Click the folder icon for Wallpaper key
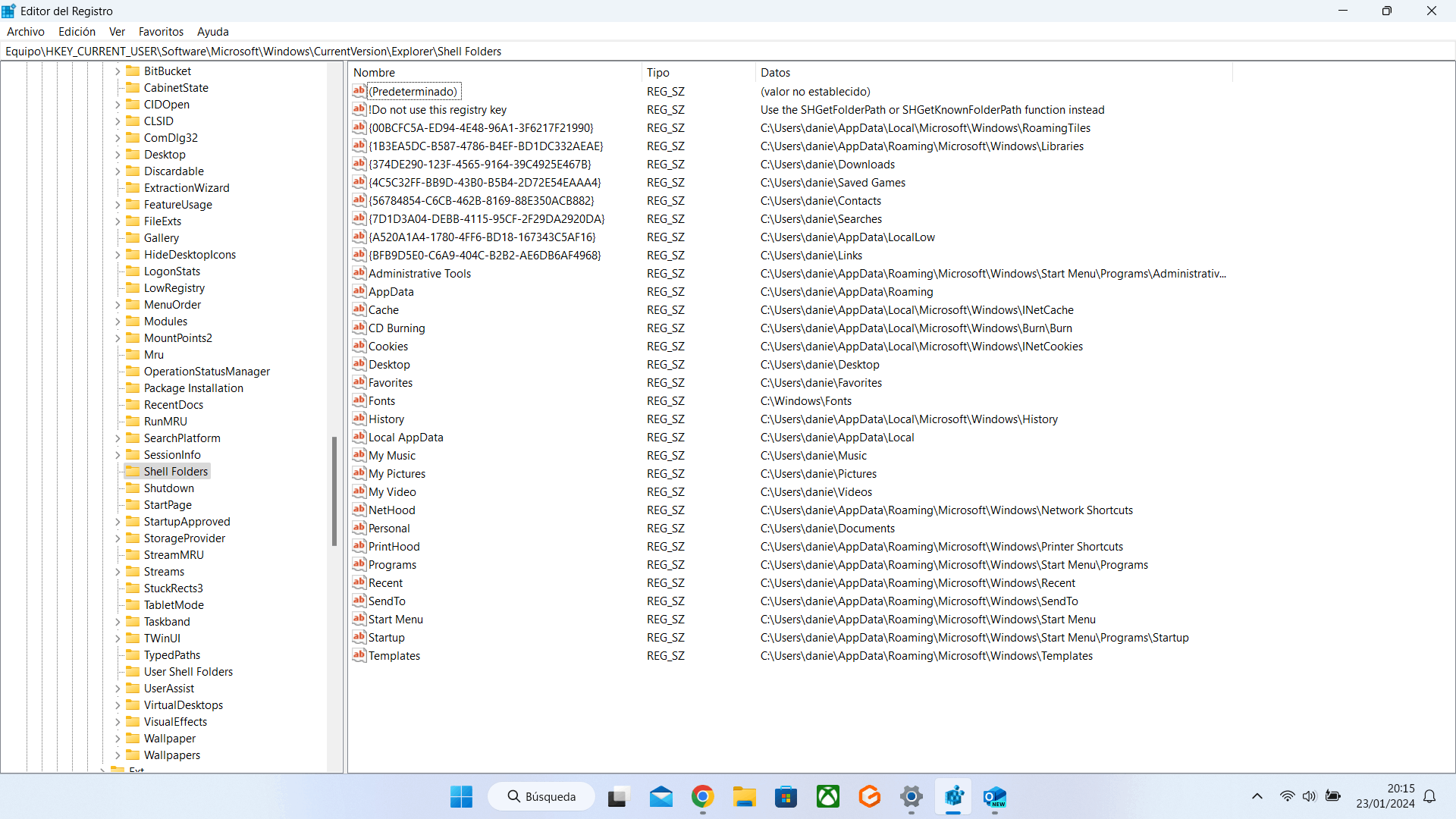Viewport: 1456px width, 819px height. point(133,738)
